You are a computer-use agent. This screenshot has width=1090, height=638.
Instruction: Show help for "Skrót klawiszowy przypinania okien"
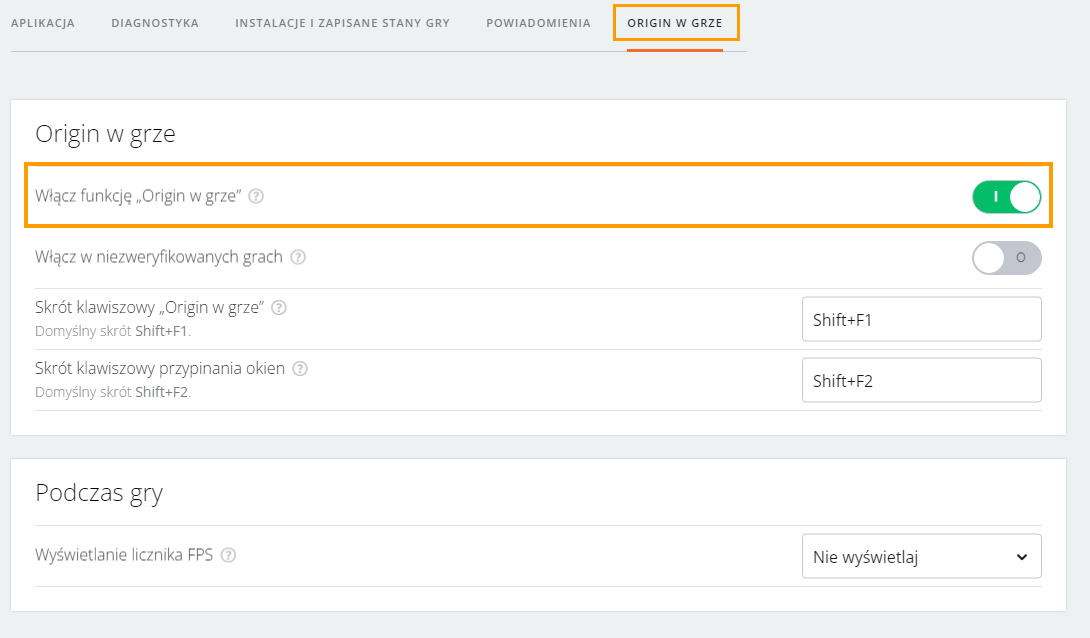click(300, 369)
